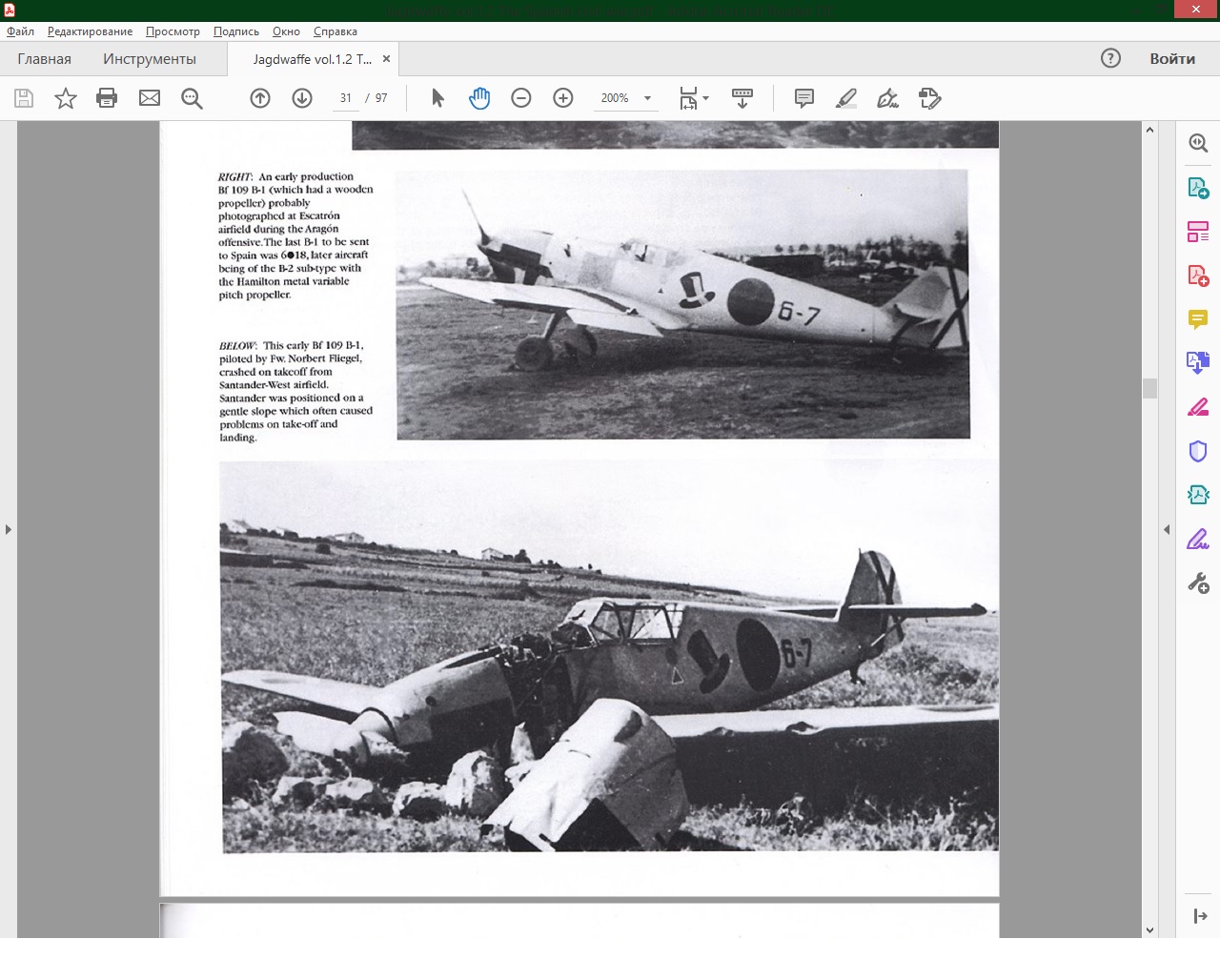1220x980 pixels.
Task: Click the page number input field
Action: click(x=345, y=98)
